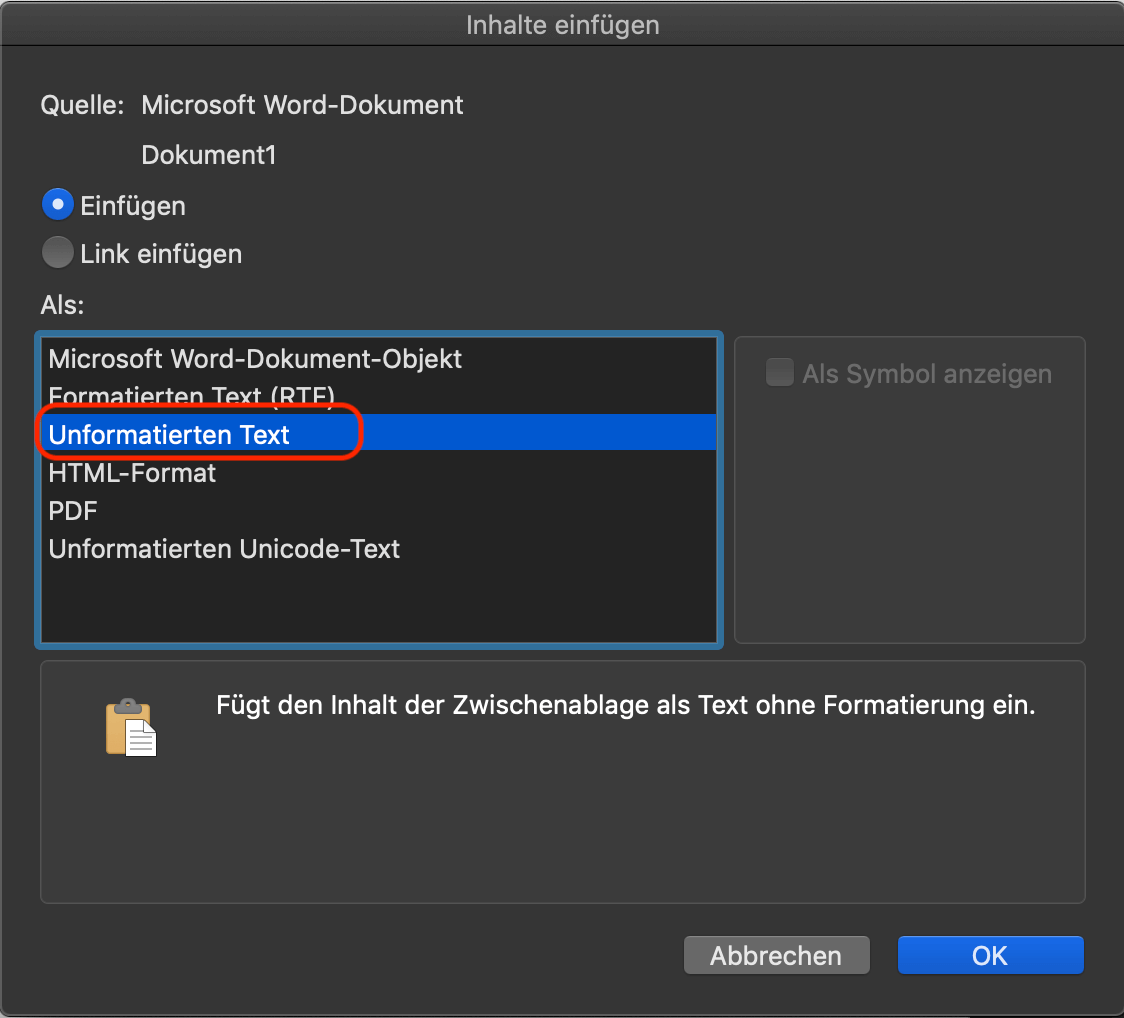Choose Unformatierten Unicode-Text entry
1124x1018 pixels.
pyautogui.click(x=378, y=548)
